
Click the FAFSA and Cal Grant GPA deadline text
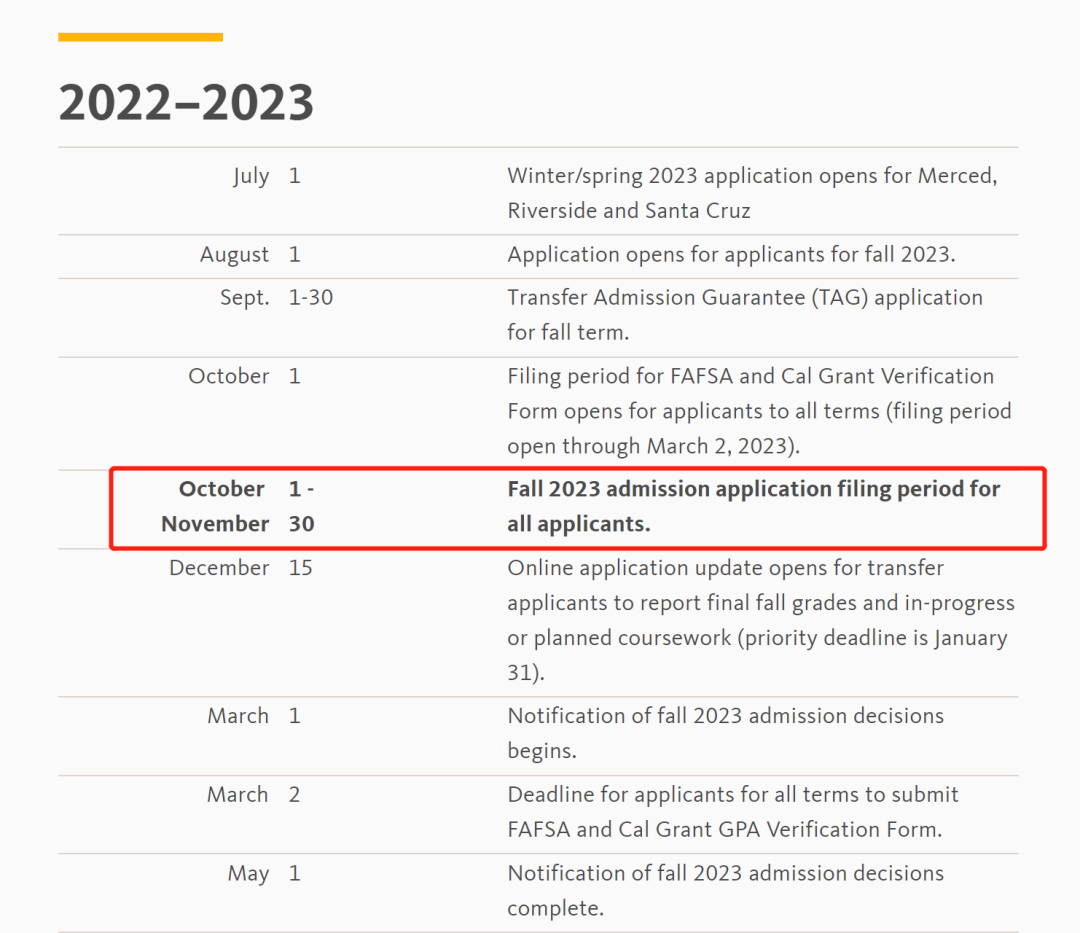[x=732, y=812]
